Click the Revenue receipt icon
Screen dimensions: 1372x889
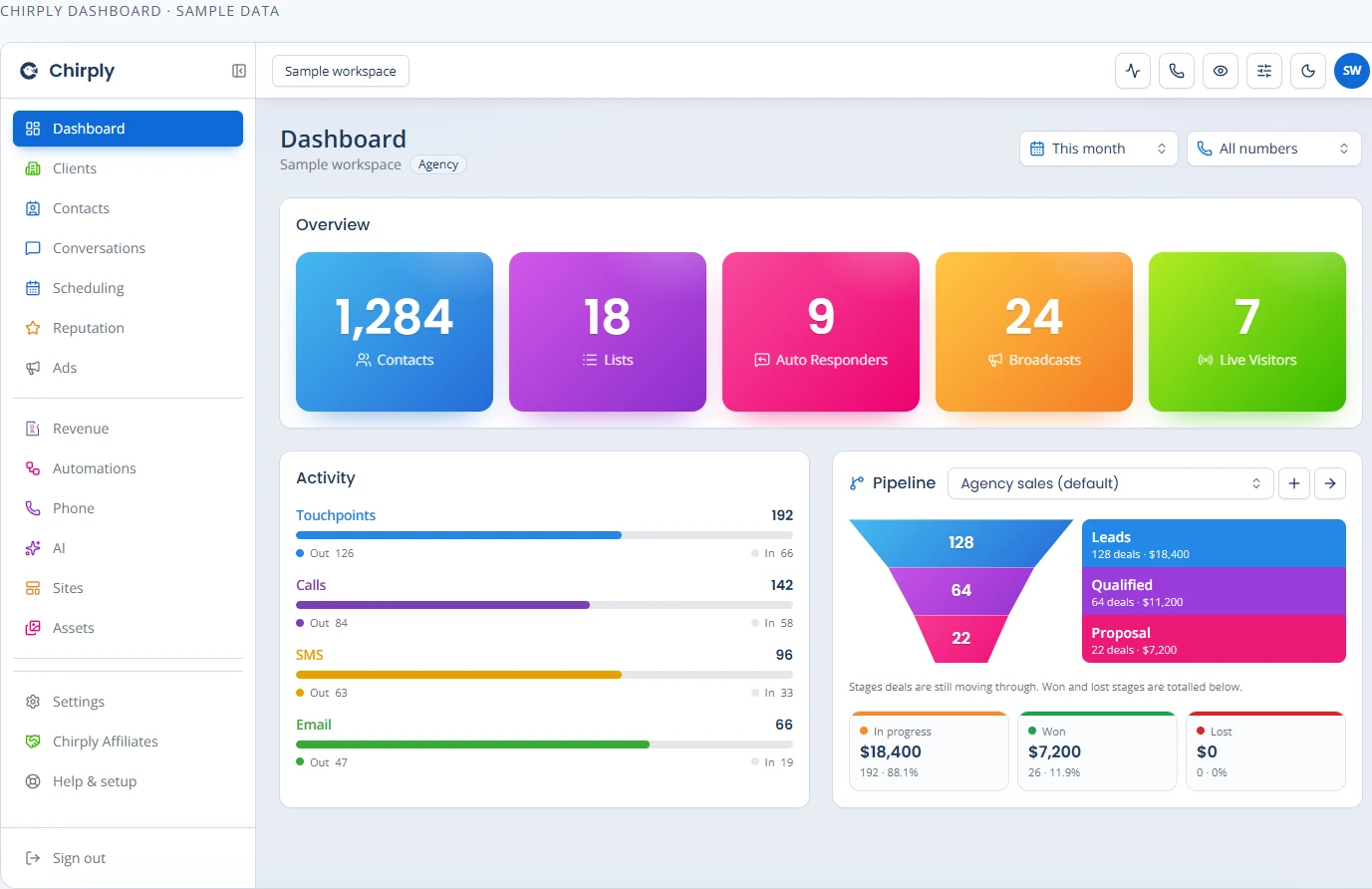[x=33, y=429]
